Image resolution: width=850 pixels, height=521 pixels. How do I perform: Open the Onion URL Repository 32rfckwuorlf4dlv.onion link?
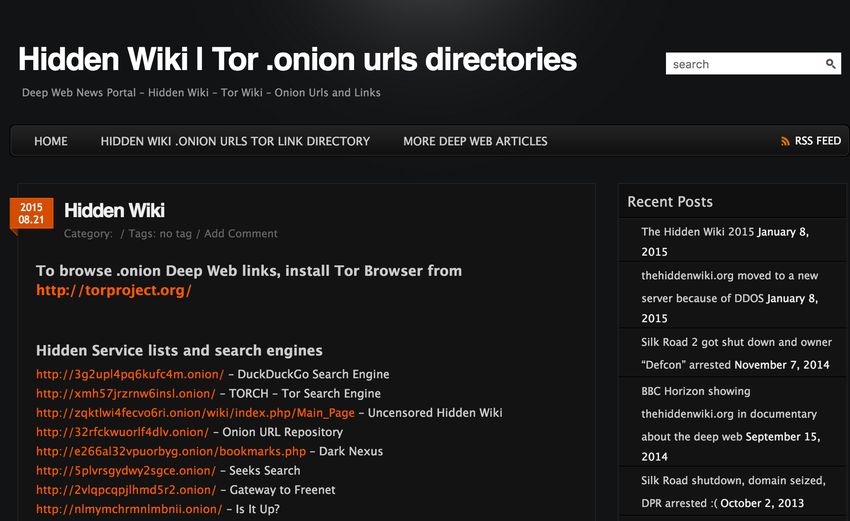(x=123, y=432)
